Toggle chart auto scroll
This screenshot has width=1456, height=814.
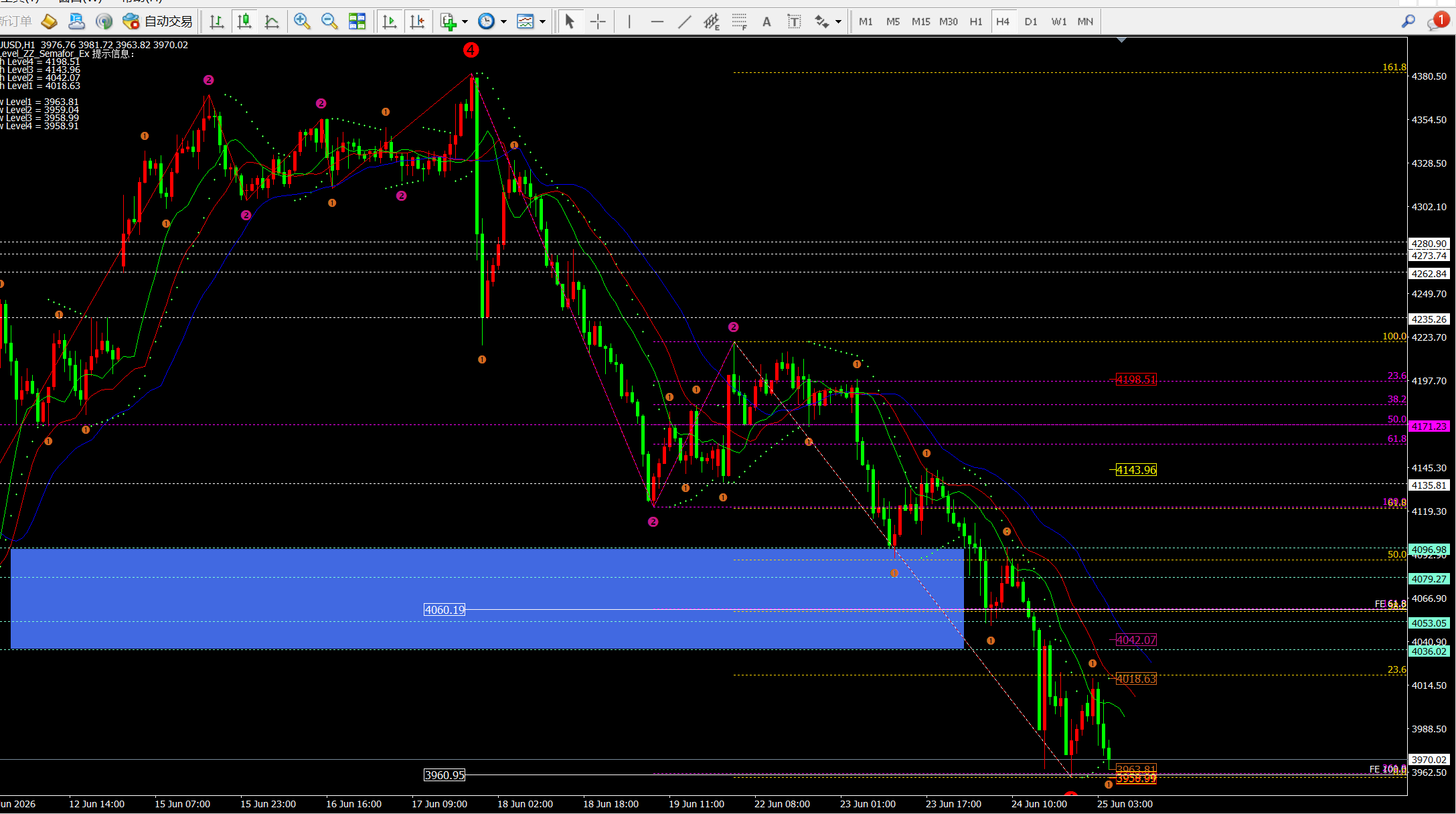click(x=389, y=22)
